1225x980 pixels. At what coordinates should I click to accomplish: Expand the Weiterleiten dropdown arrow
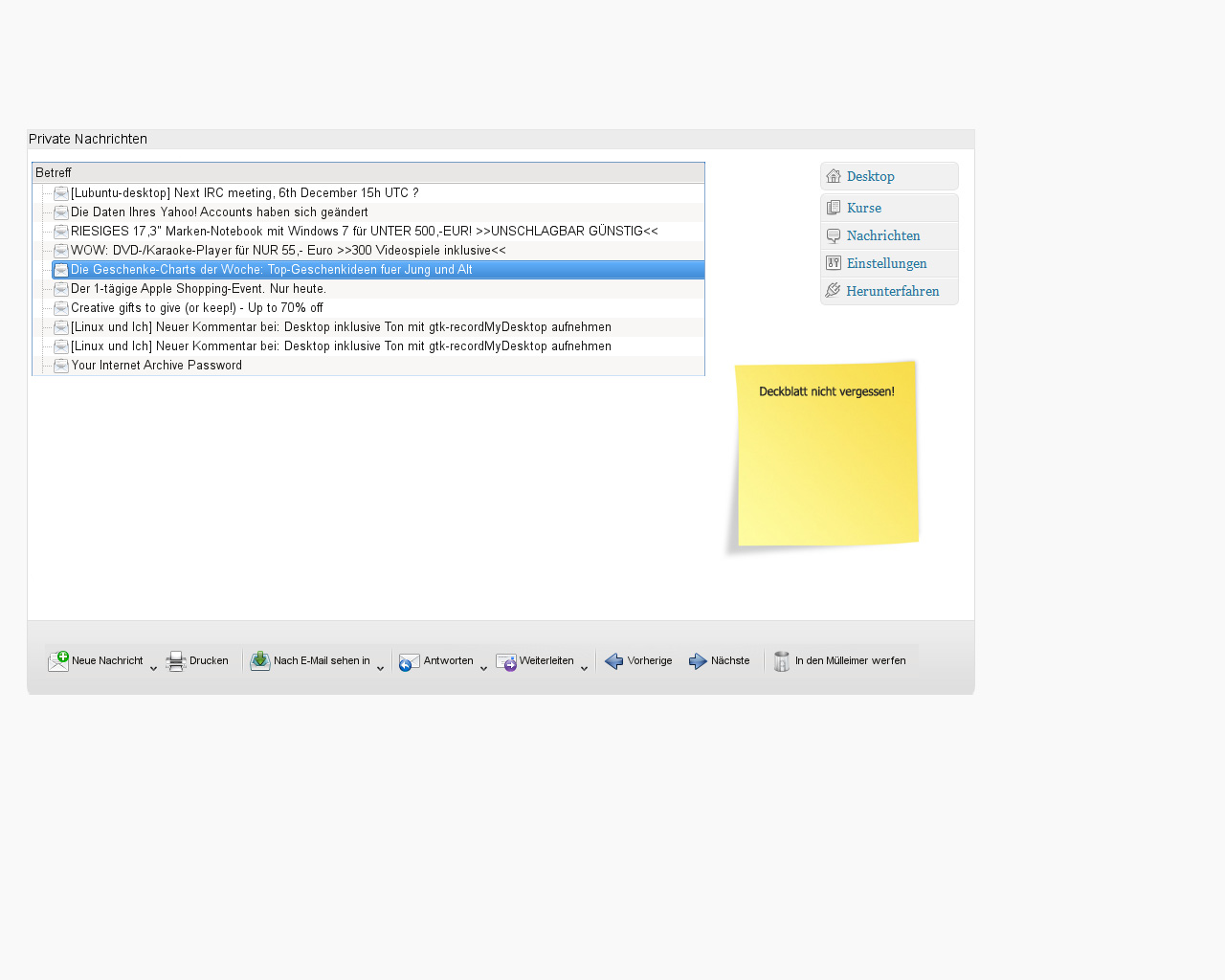(584, 668)
